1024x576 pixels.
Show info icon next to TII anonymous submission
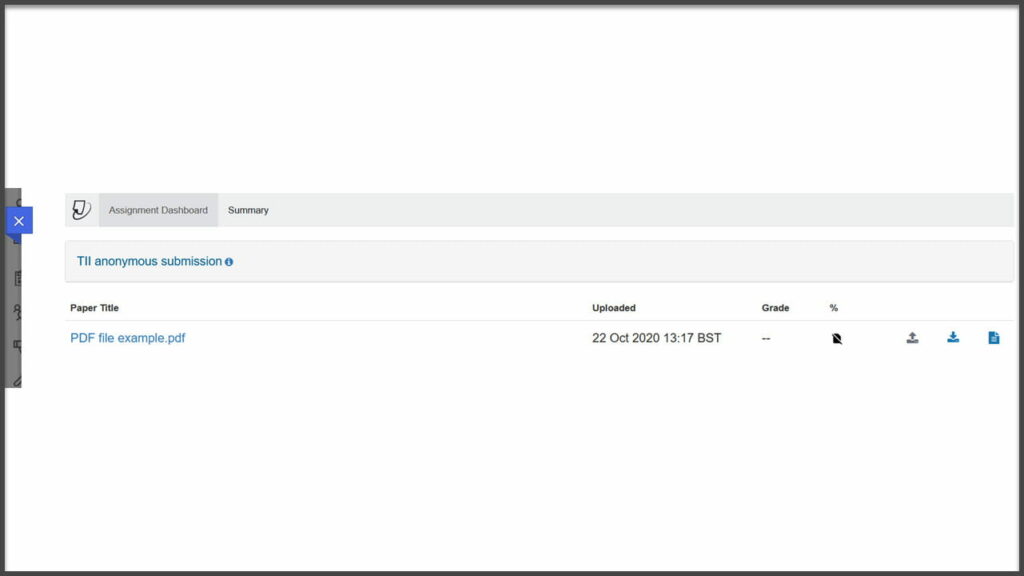(x=229, y=262)
